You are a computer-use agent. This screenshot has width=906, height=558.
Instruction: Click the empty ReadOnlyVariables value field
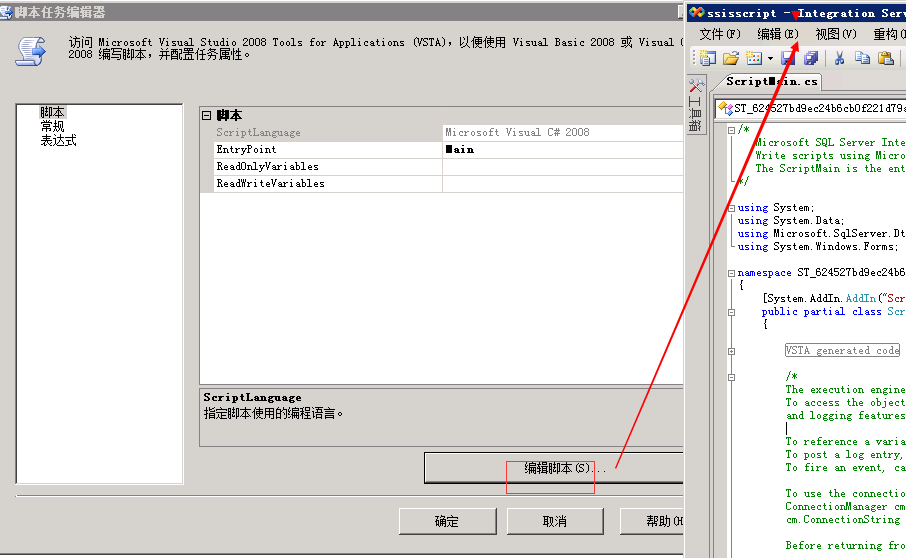tap(563, 166)
